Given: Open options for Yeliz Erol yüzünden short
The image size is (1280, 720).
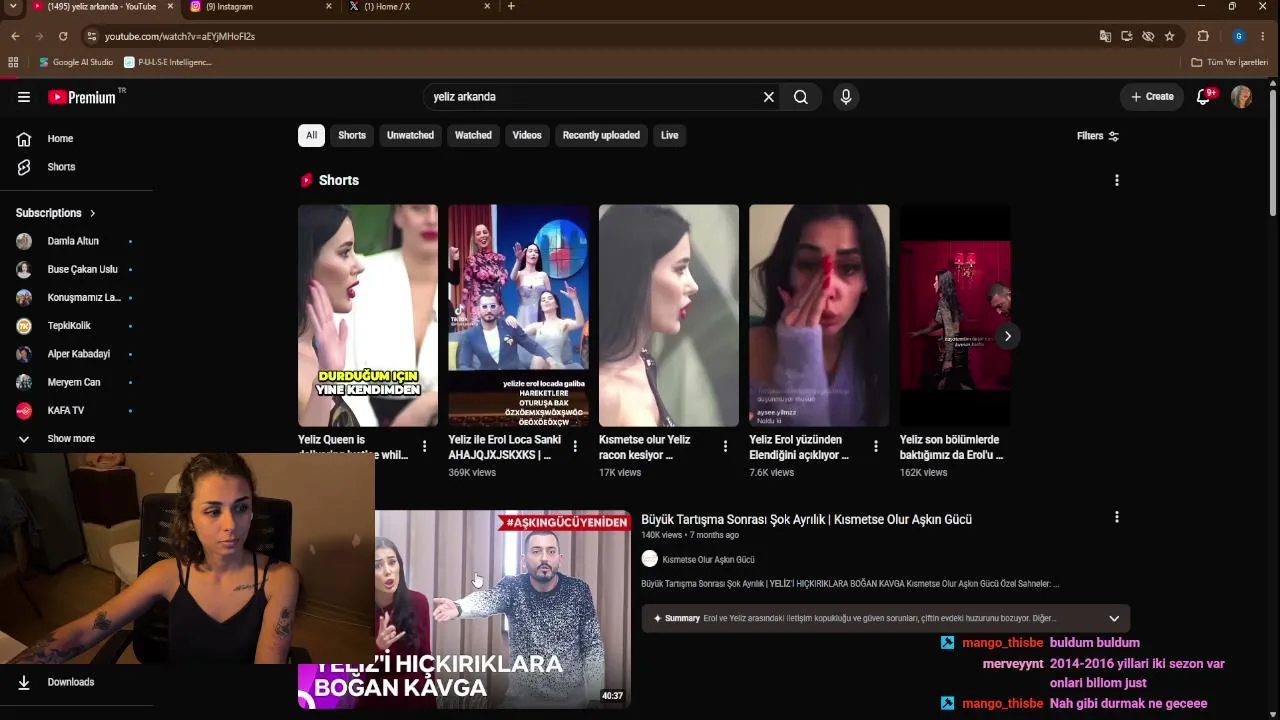Looking at the screenshot, I should [x=876, y=446].
